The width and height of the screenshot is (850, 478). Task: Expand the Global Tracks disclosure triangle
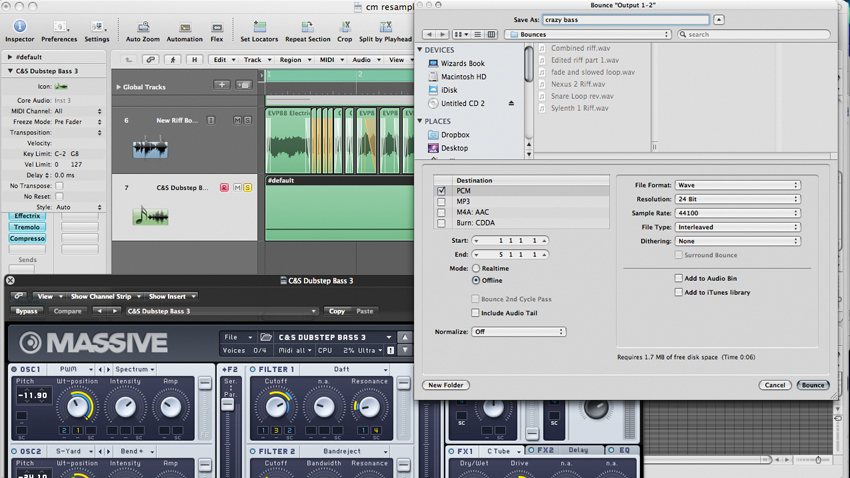tap(118, 87)
